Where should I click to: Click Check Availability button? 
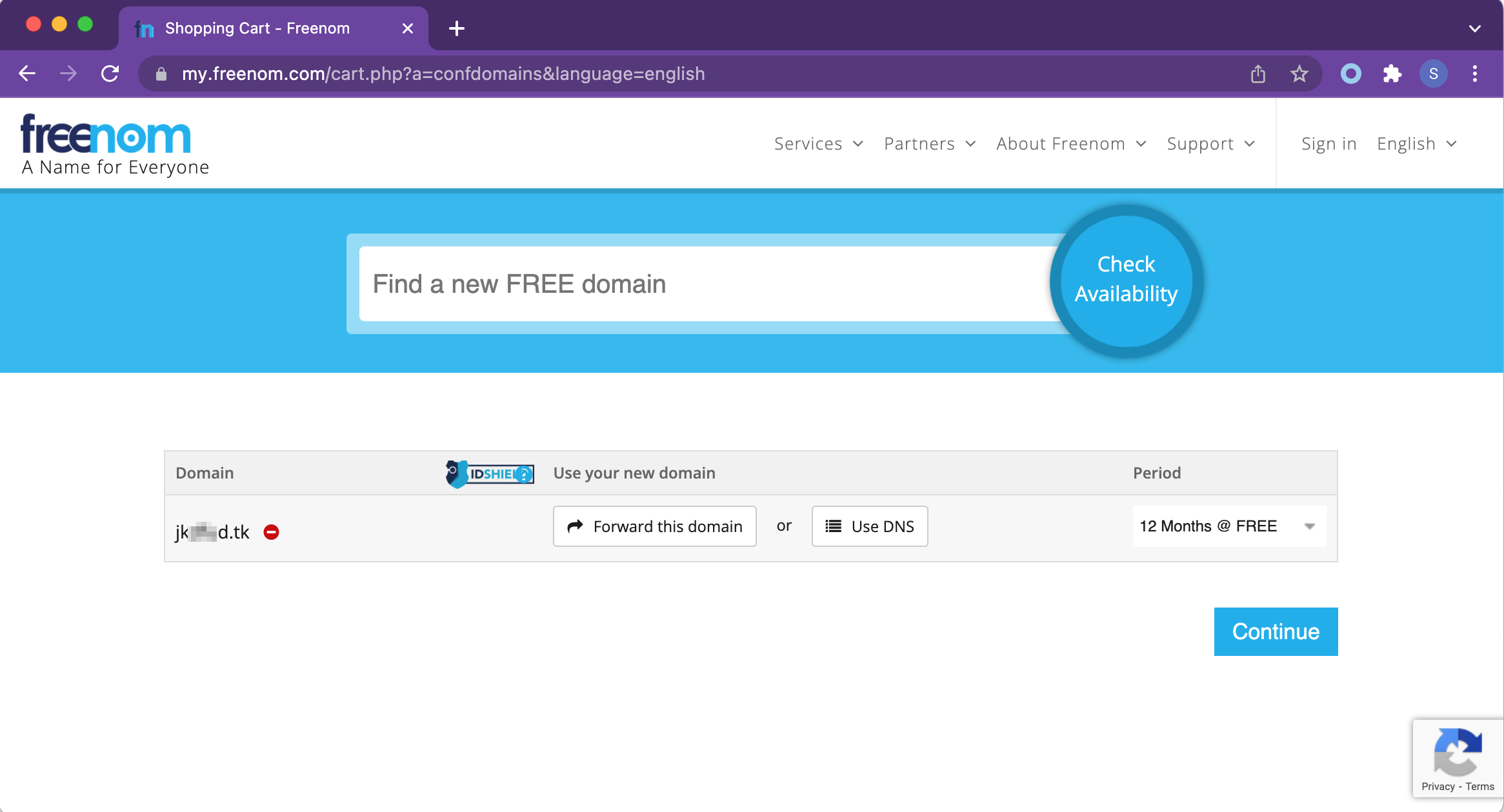pos(1126,280)
